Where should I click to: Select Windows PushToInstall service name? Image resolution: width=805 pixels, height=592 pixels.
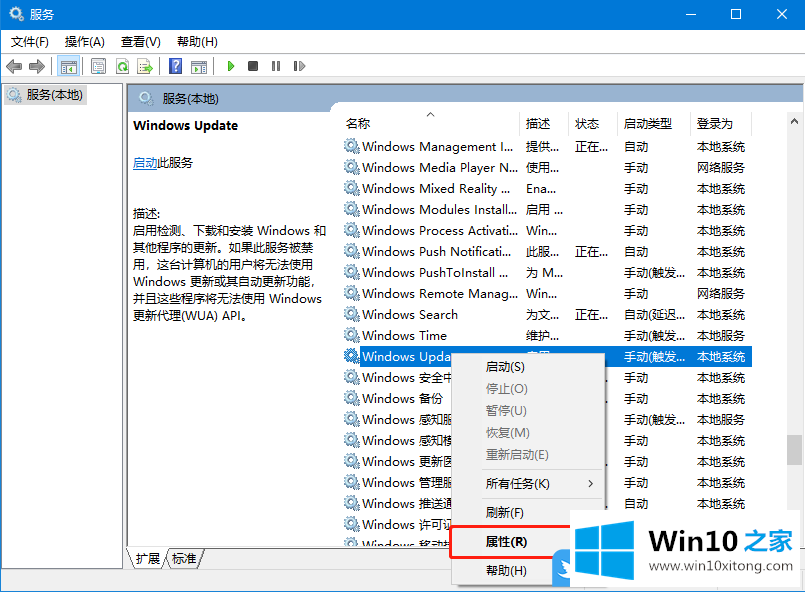(435, 273)
